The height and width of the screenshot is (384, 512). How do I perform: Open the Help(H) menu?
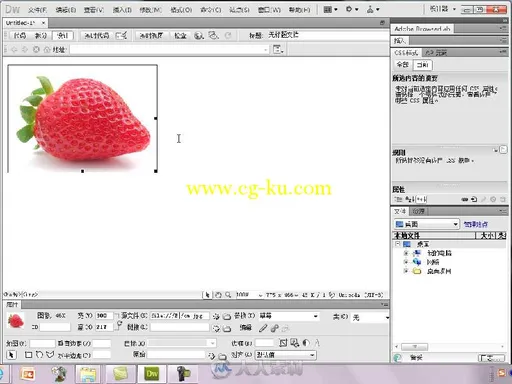pyautogui.click(x=299, y=10)
